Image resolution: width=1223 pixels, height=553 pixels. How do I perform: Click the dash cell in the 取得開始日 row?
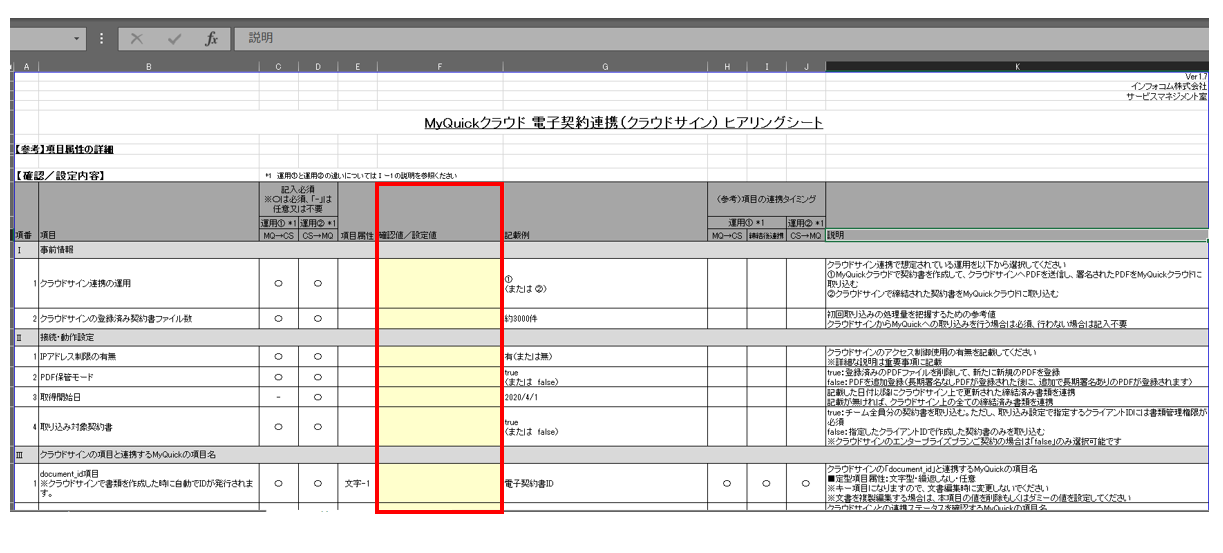click(278, 397)
